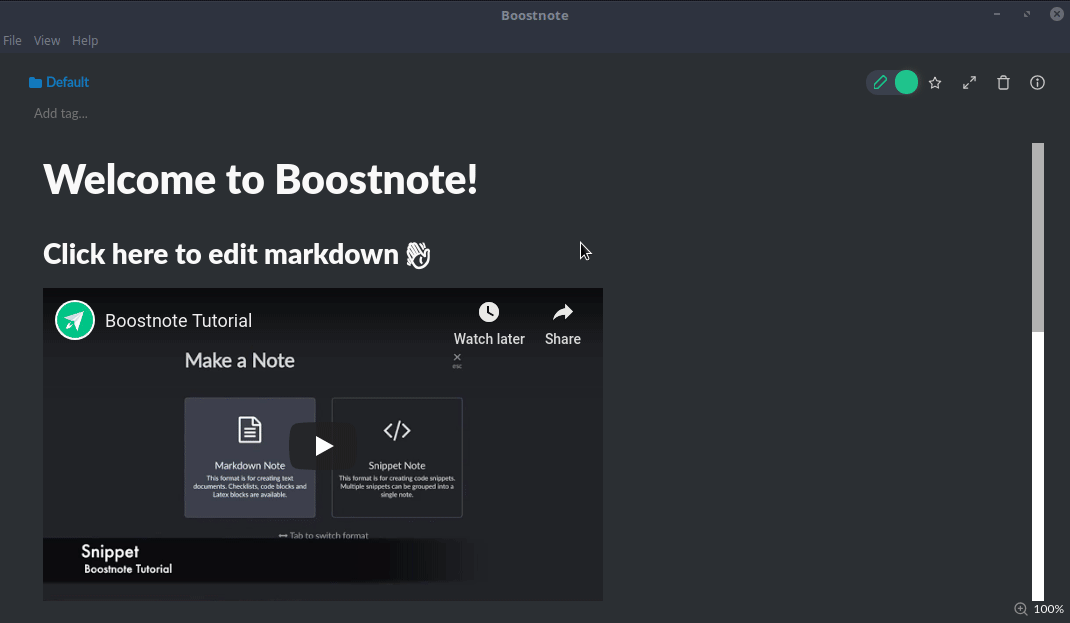Show note info panel

tap(1037, 83)
